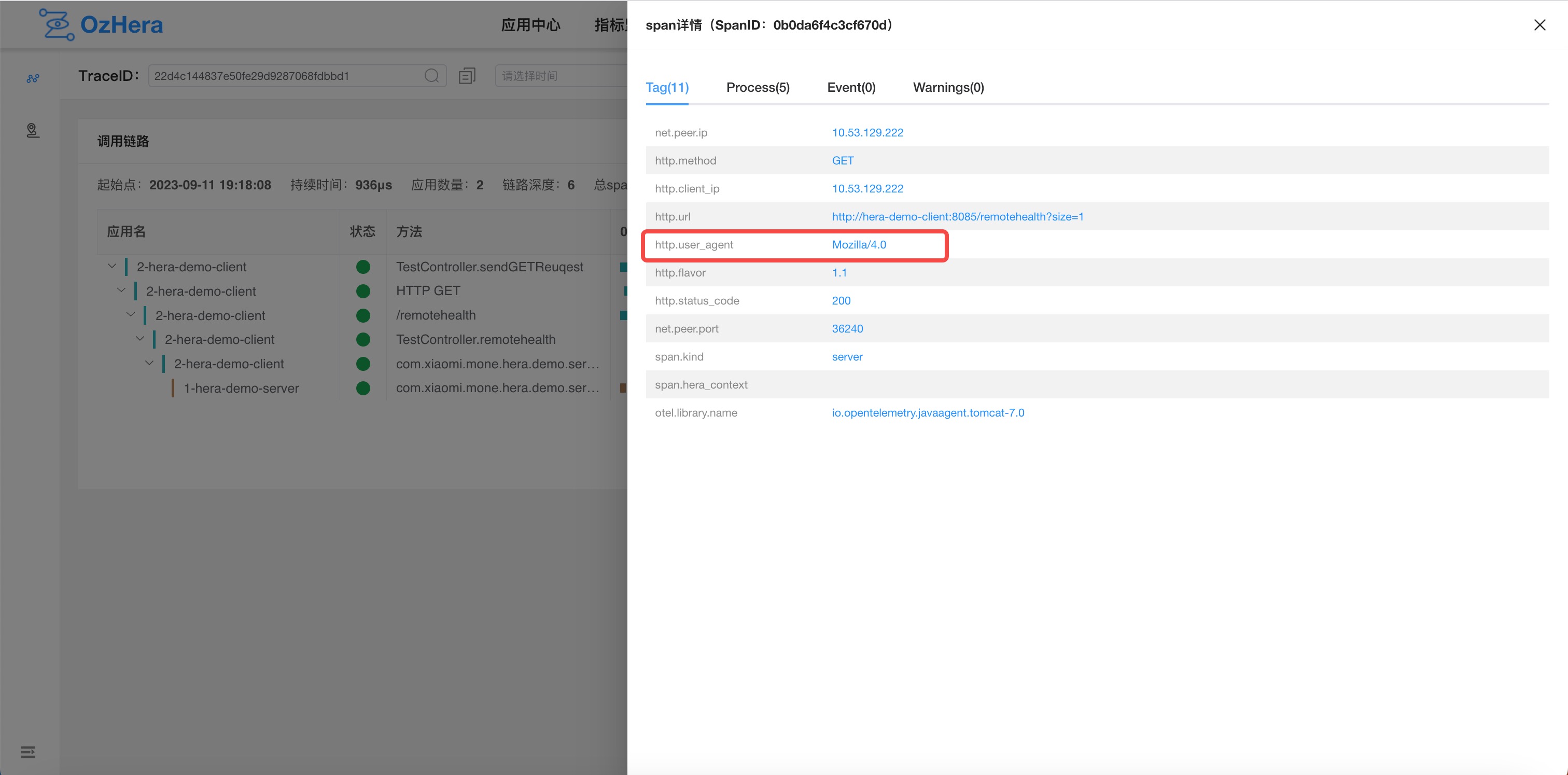Switch to the Event(0) tab
Image resolution: width=1568 pixels, height=775 pixels.
coord(851,87)
